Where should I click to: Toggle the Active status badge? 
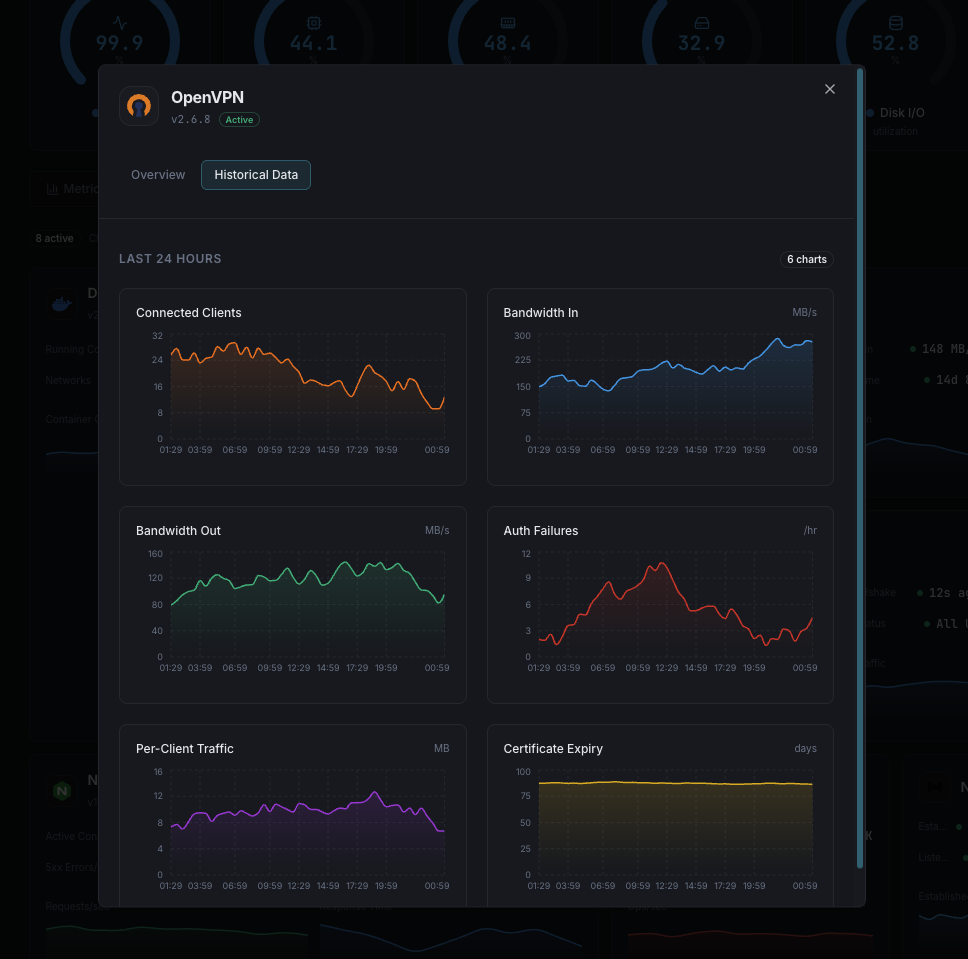(239, 119)
